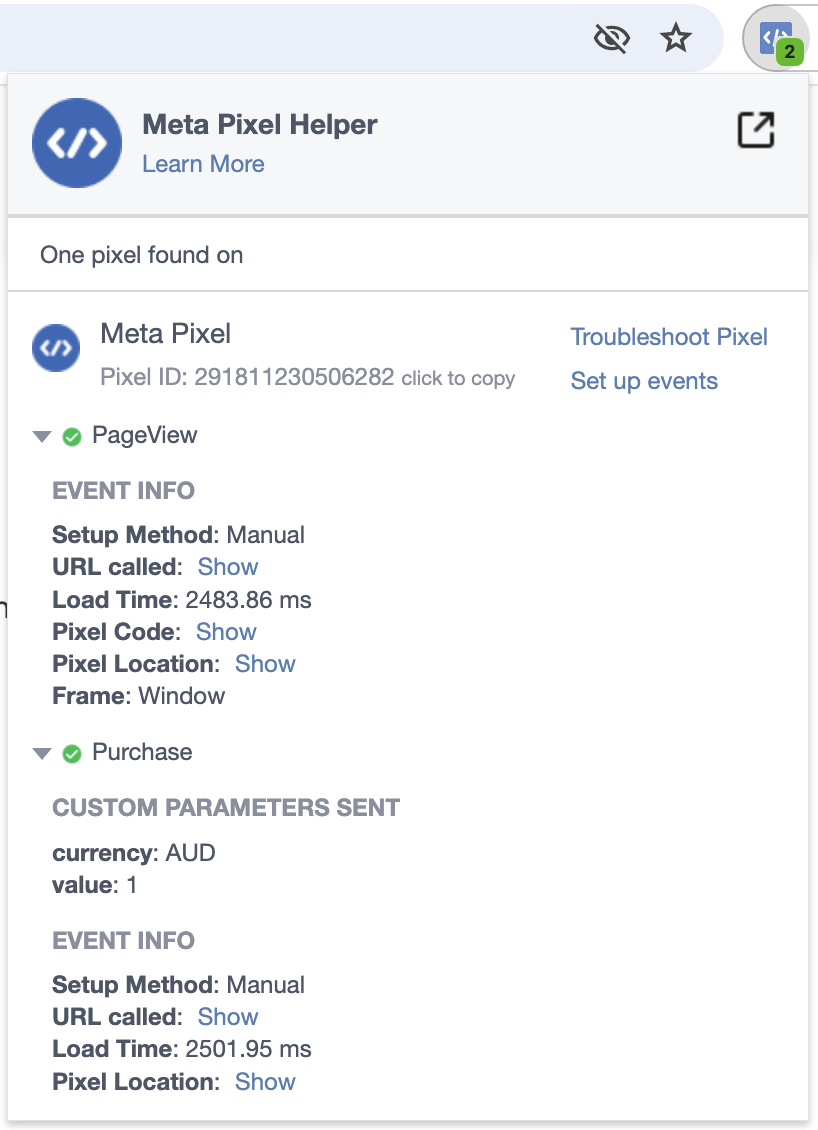
Task: Click green checkmark beside PageView
Action: coord(72,437)
